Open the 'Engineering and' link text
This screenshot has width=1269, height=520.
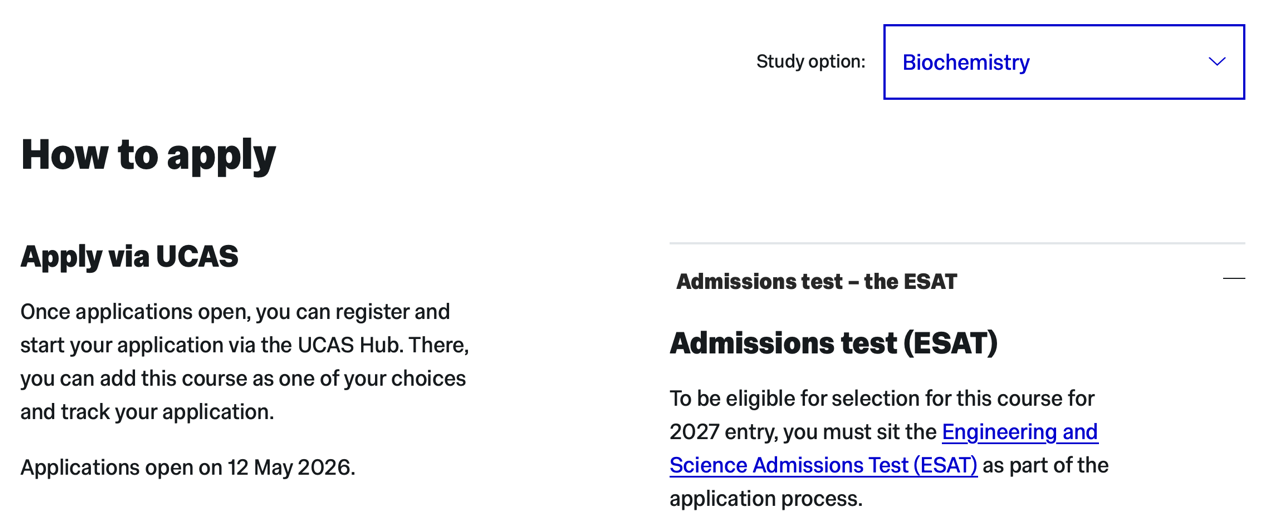pyautogui.click(x=1019, y=432)
